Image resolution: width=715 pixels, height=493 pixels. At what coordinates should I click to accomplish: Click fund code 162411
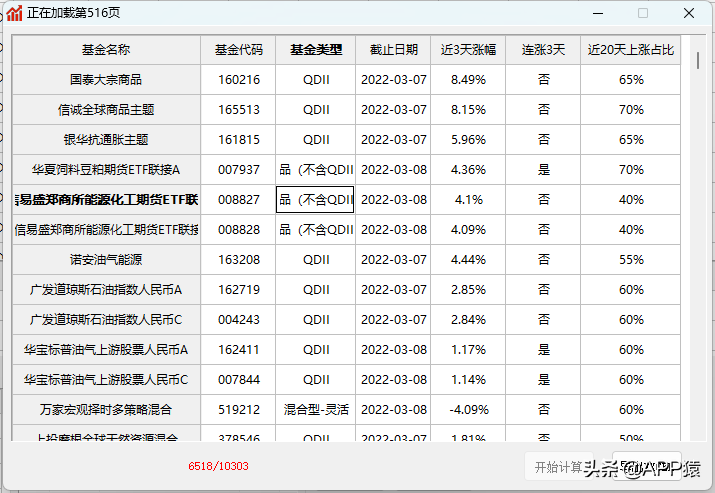pos(238,350)
